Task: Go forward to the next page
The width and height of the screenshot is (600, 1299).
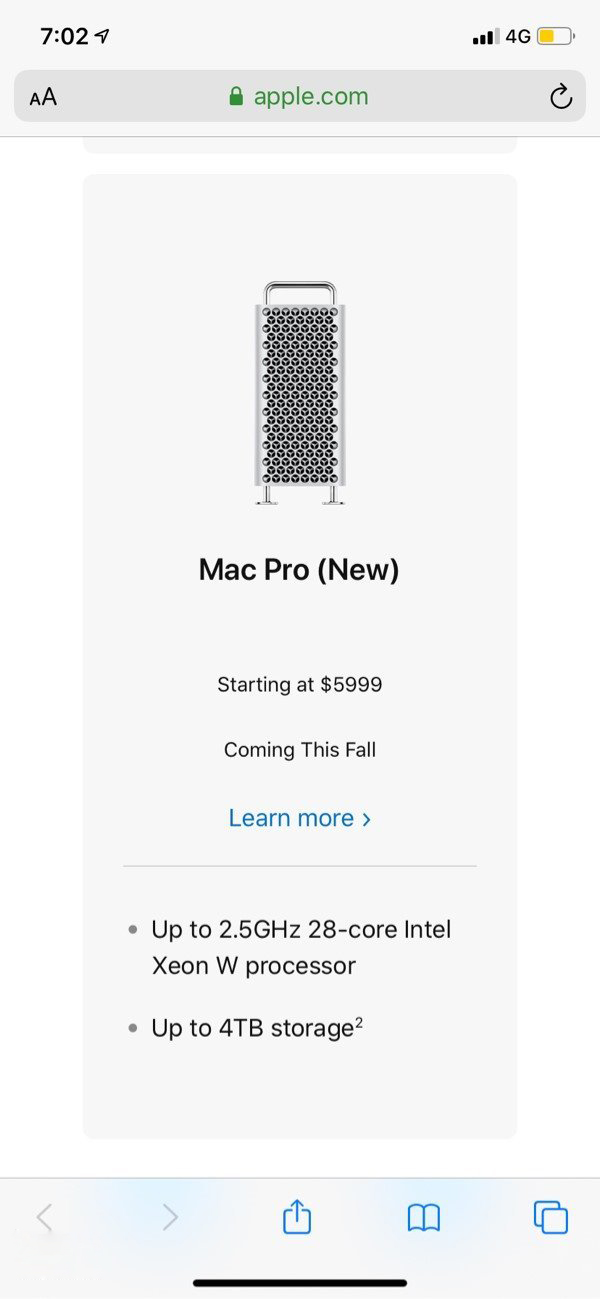Action: 170,1217
